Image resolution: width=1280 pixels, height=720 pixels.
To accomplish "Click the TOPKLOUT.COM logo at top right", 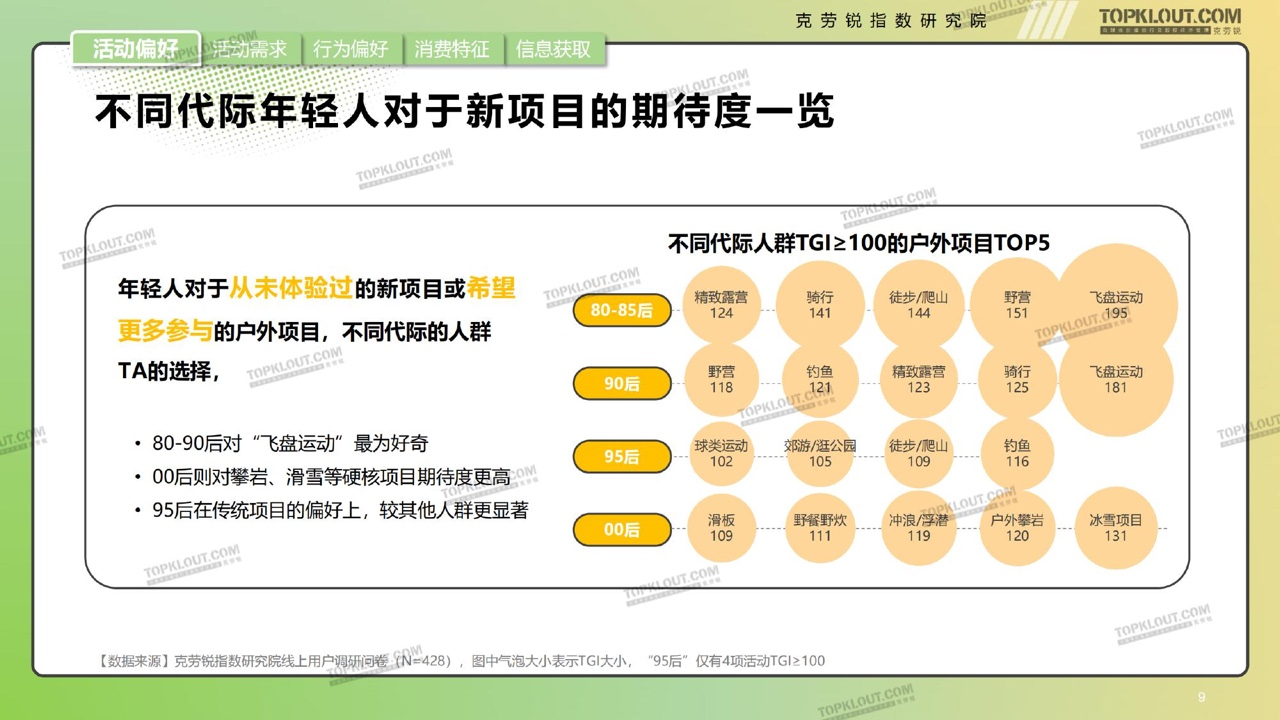I will click(1170, 20).
